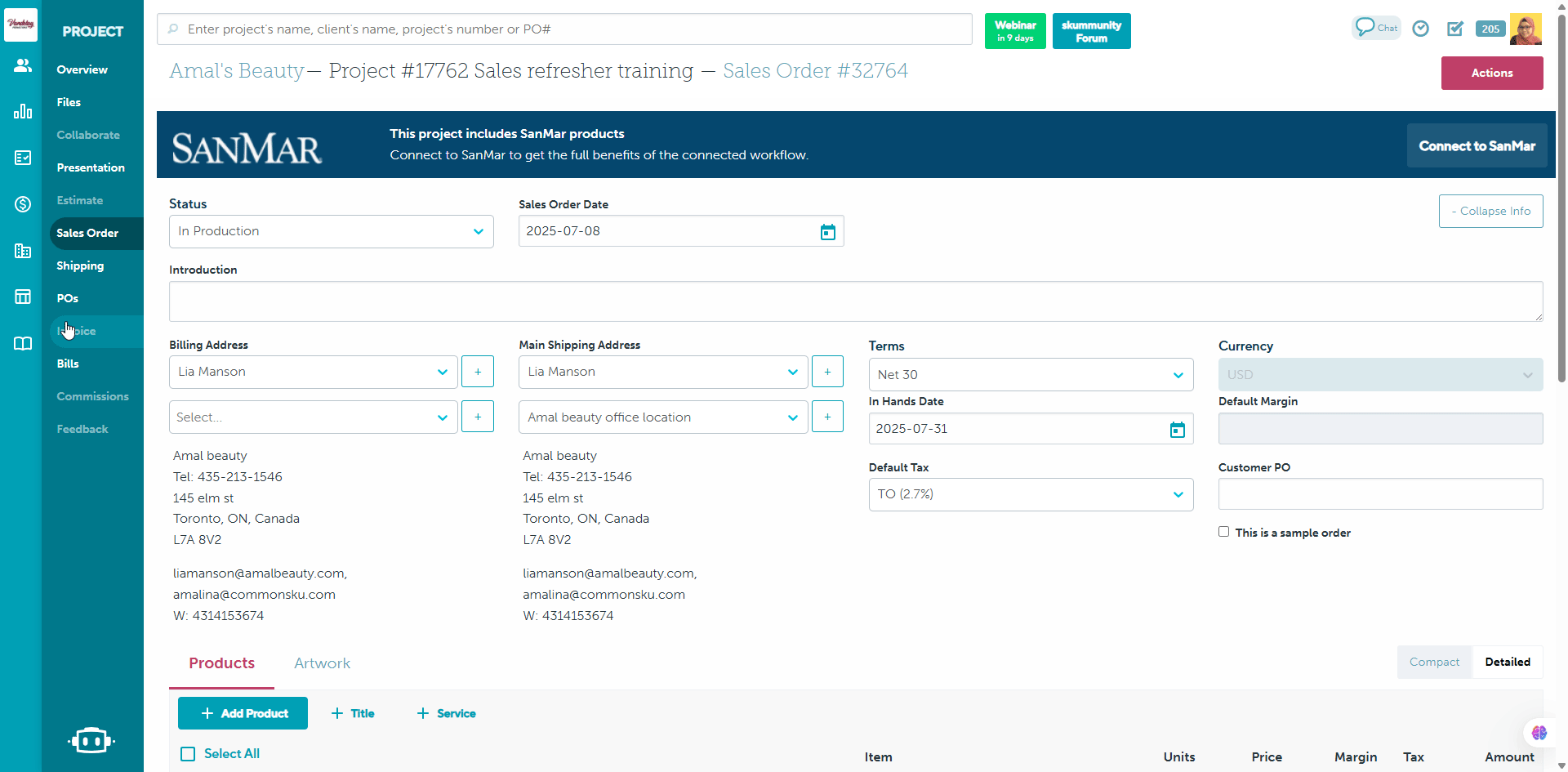Click the Add Product button
1568x772 pixels.
coord(243,713)
